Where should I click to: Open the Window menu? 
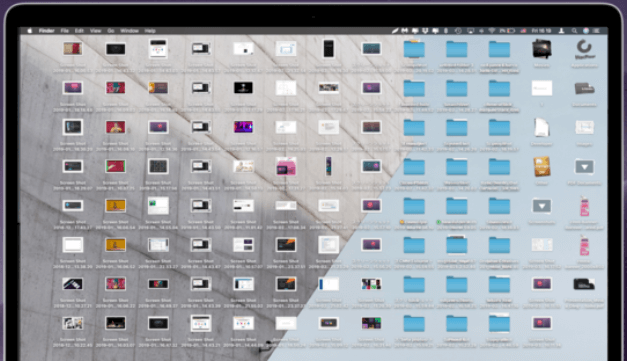[x=129, y=31]
